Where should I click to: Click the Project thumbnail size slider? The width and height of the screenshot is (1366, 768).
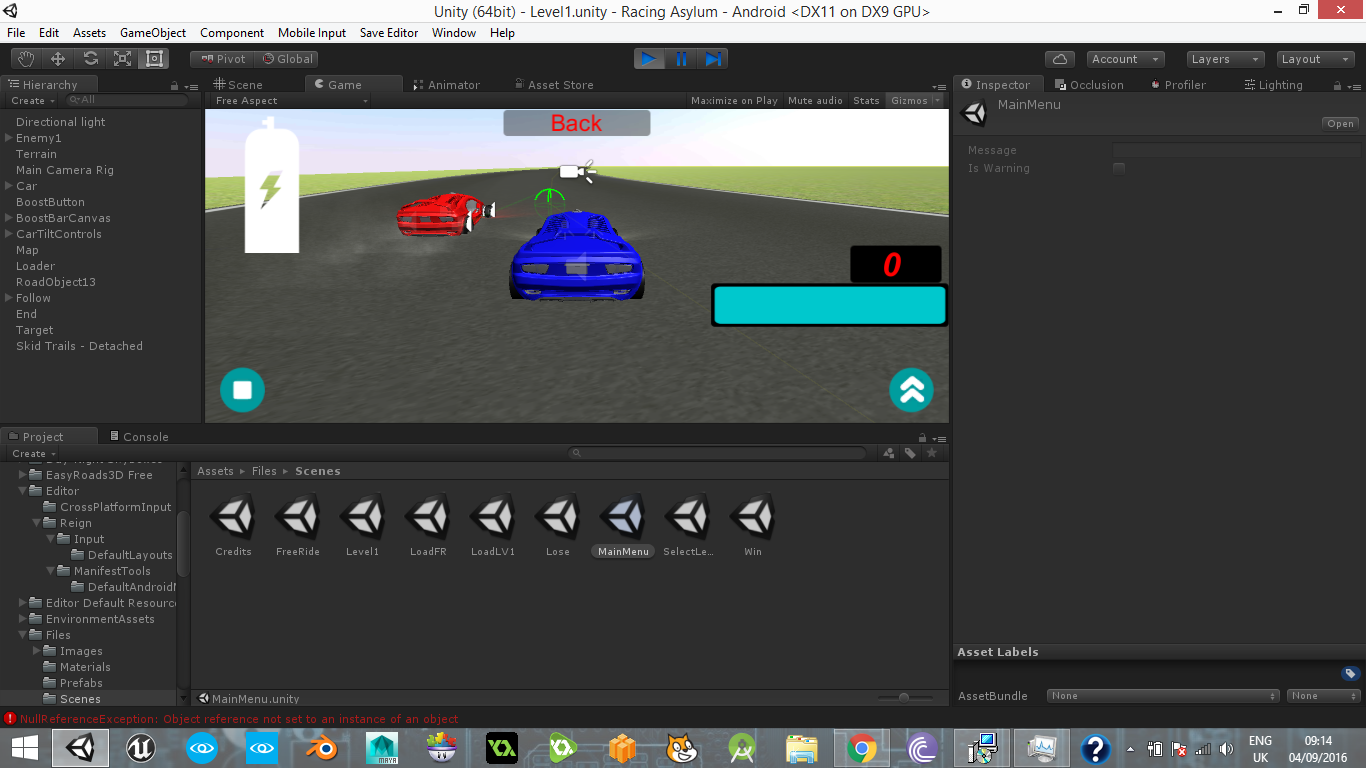point(904,698)
